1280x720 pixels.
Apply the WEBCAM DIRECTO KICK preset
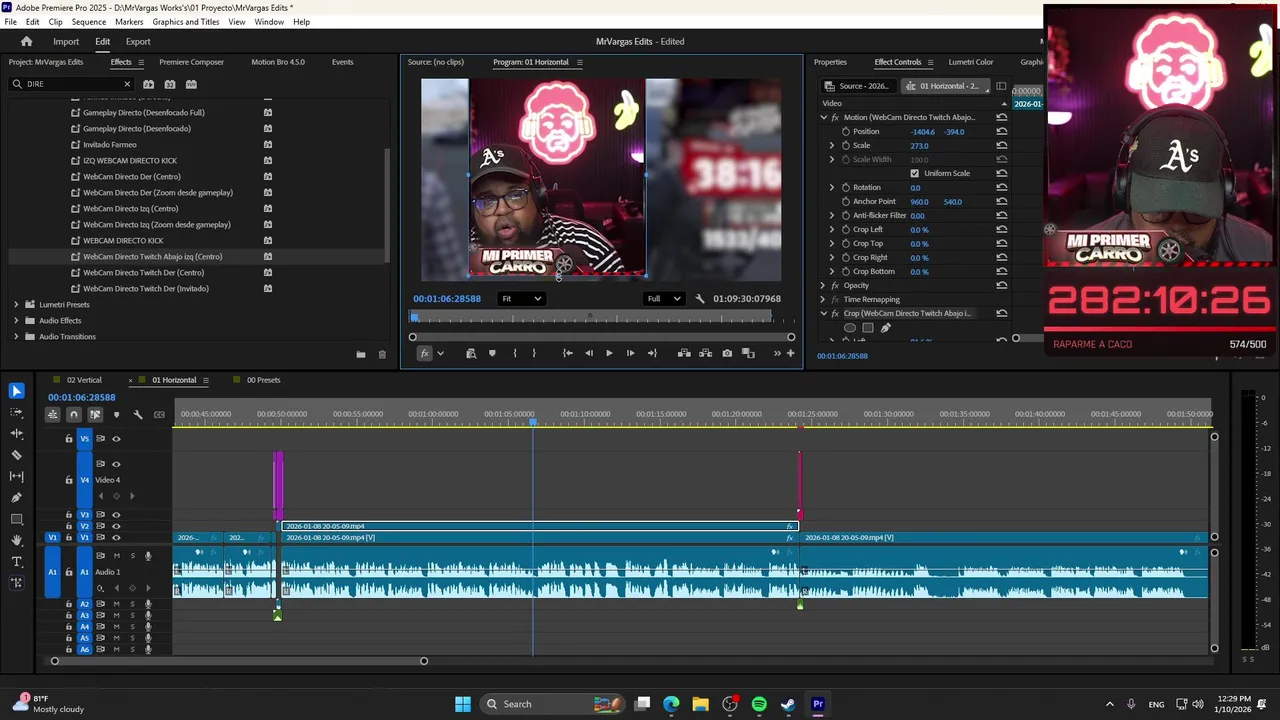pyautogui.click(x=123, y=240)
